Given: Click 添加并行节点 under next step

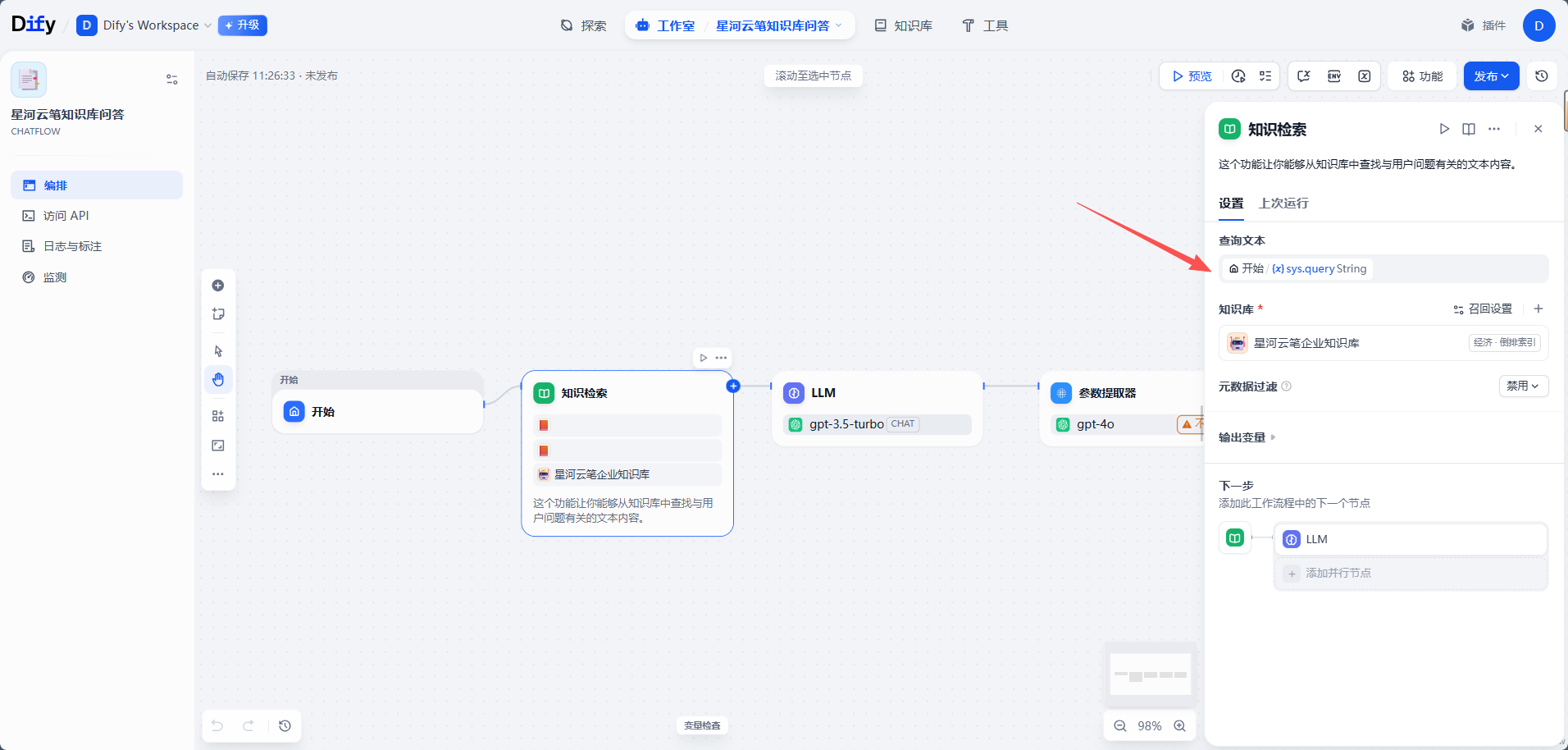Looking at the screenshot, I should (1411, 574).
